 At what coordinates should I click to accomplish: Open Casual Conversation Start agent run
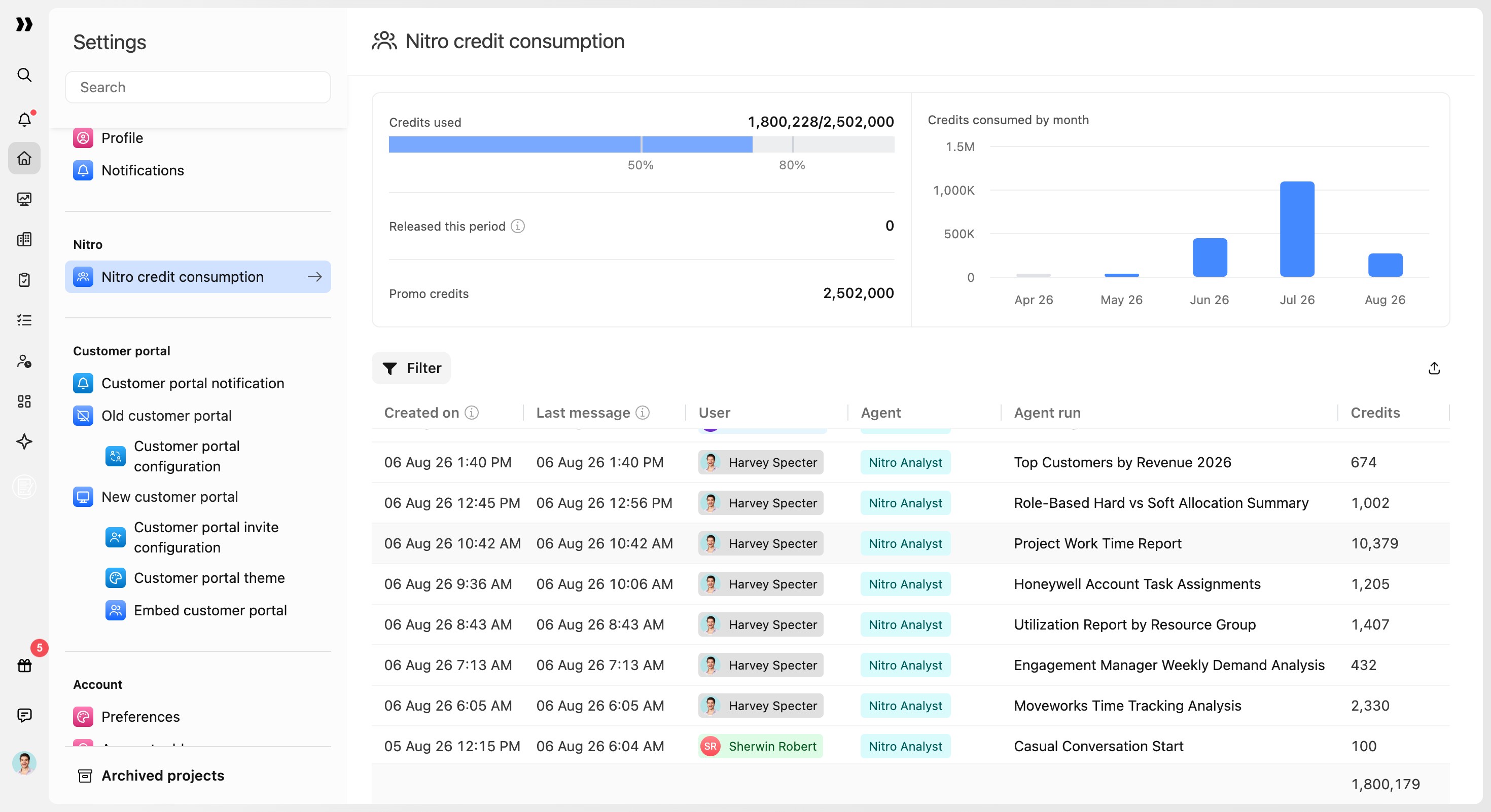click(1098, 746)
